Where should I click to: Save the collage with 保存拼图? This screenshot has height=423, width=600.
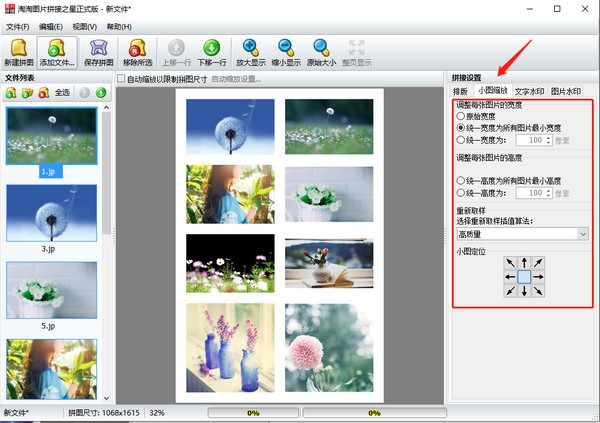[97, 52]
